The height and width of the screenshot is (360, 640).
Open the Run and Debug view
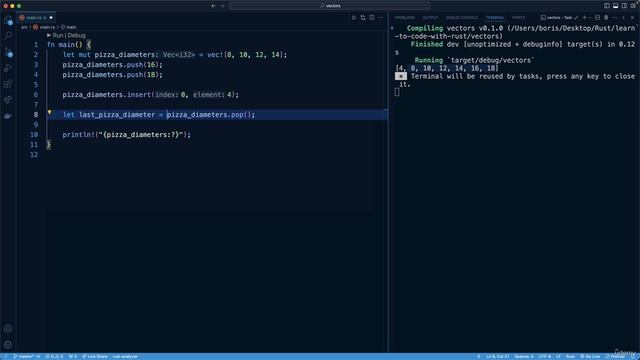pos(8,68)
